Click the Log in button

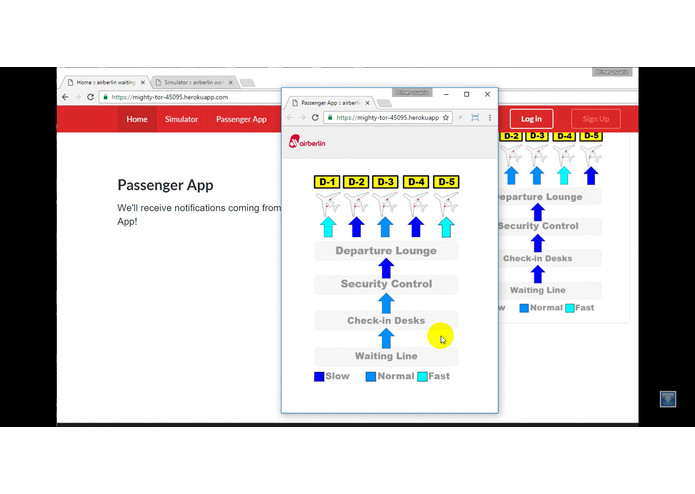(531, 119)
